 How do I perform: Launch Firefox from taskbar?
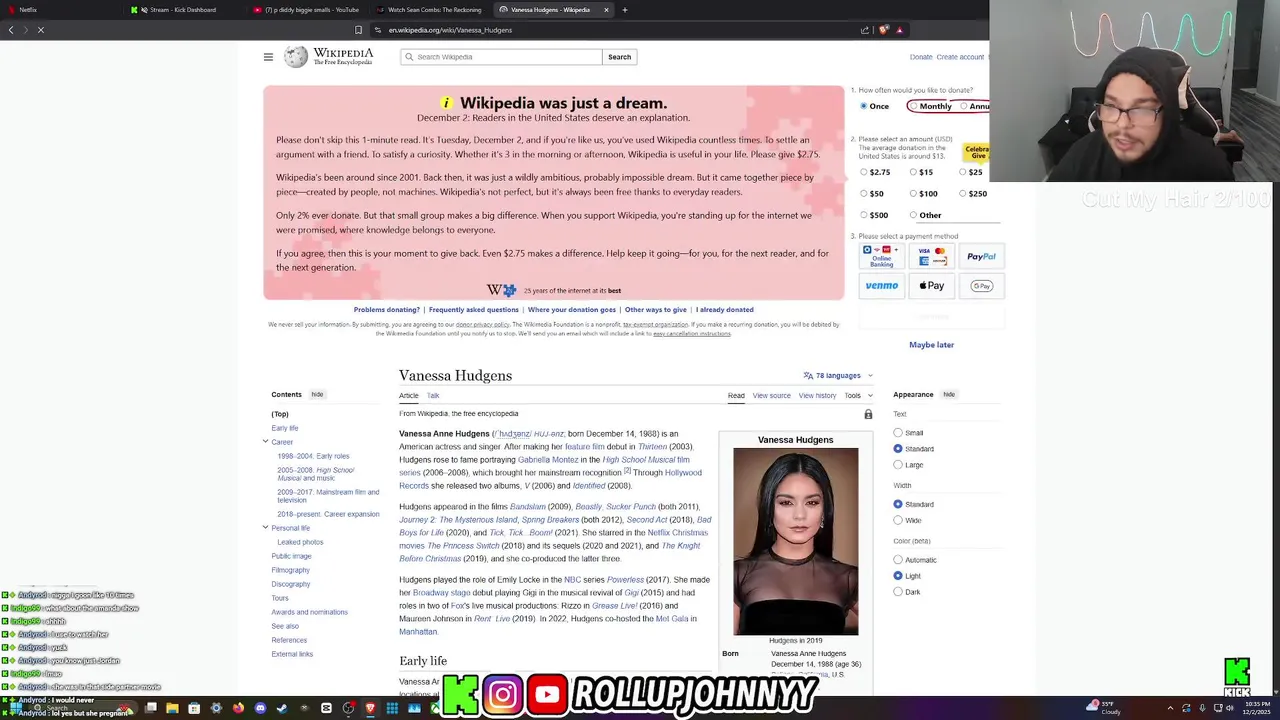pyautogui.click(x=238, y=708)
